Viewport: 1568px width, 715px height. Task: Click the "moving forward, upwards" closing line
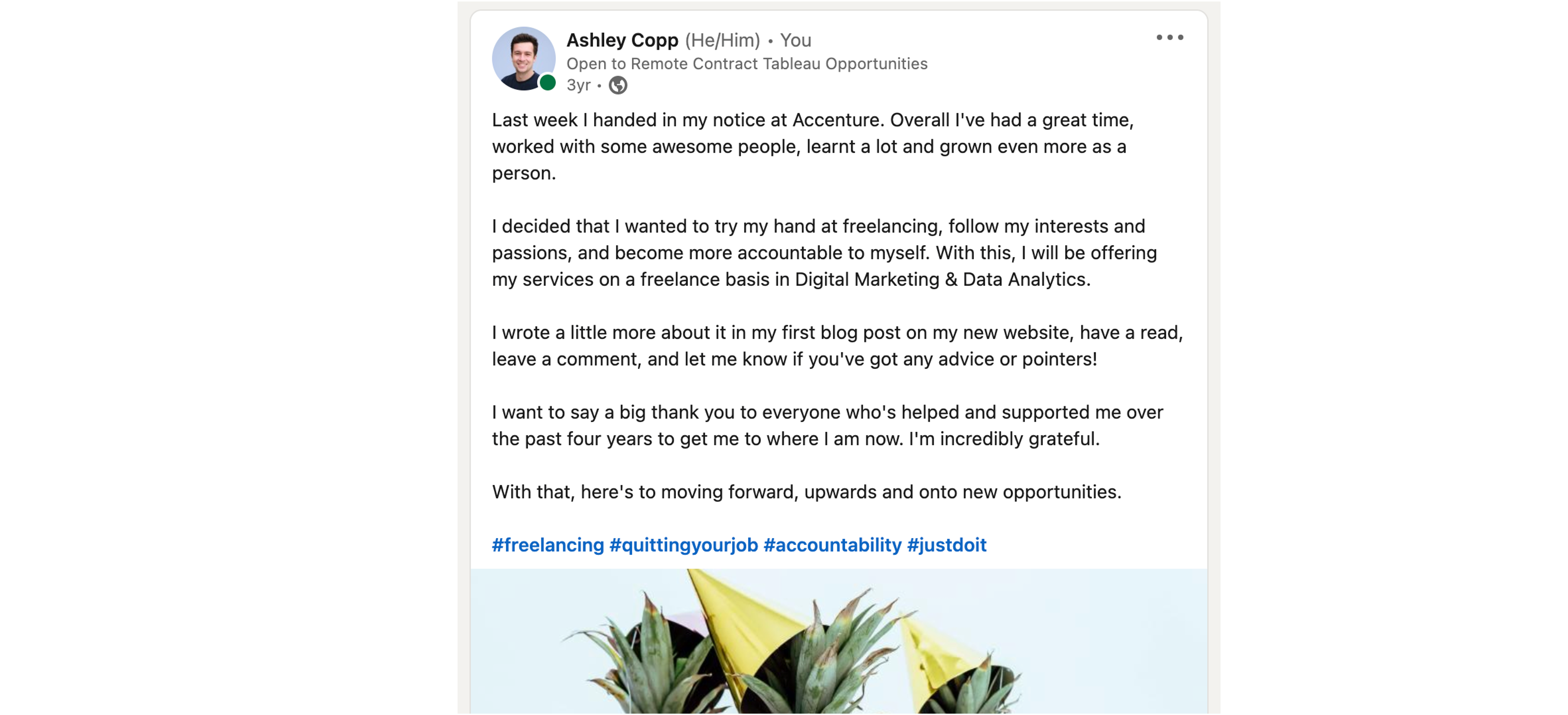(x=806, y=492)
